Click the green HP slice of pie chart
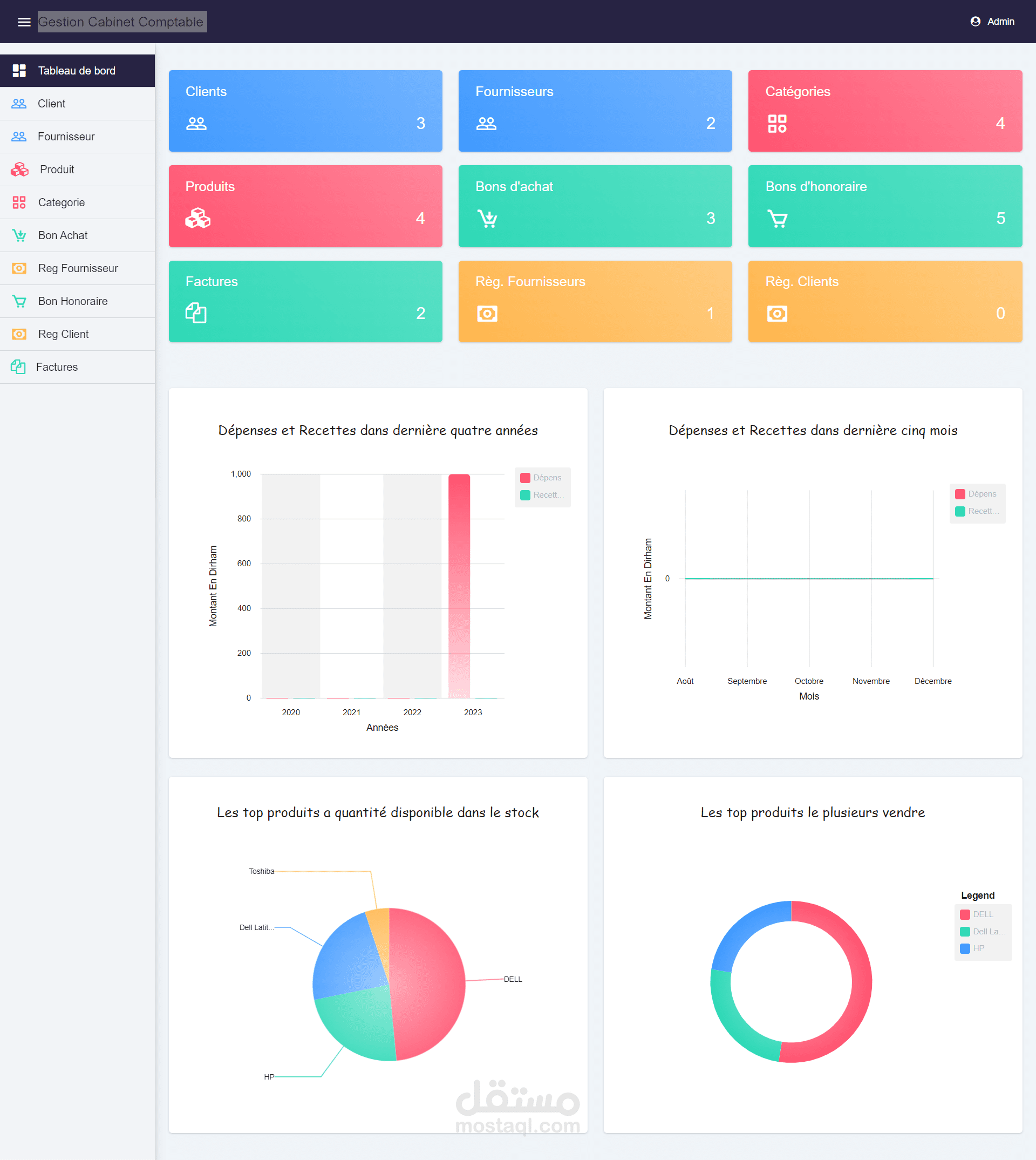This screenshot has width=1036, height=1160. pyautogui.click(x=359, y=1022)
